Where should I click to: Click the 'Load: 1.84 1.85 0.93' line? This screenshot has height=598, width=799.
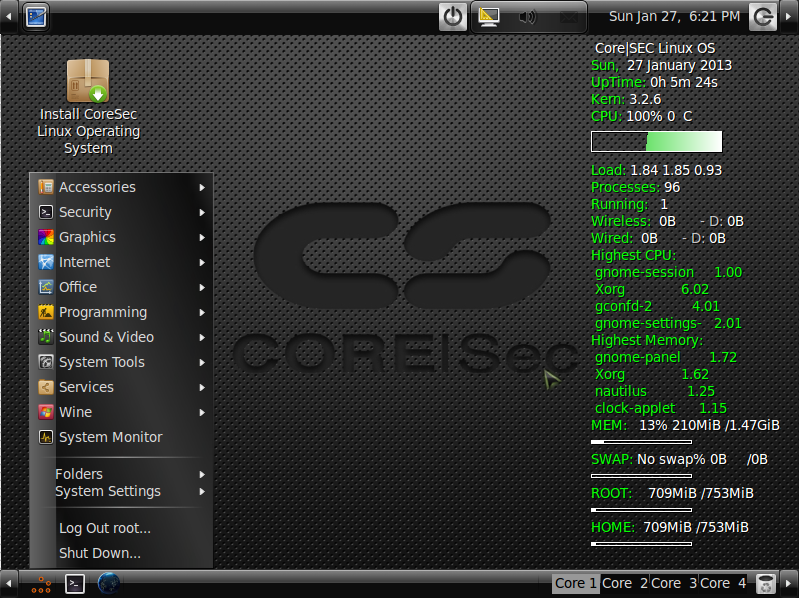656,170
